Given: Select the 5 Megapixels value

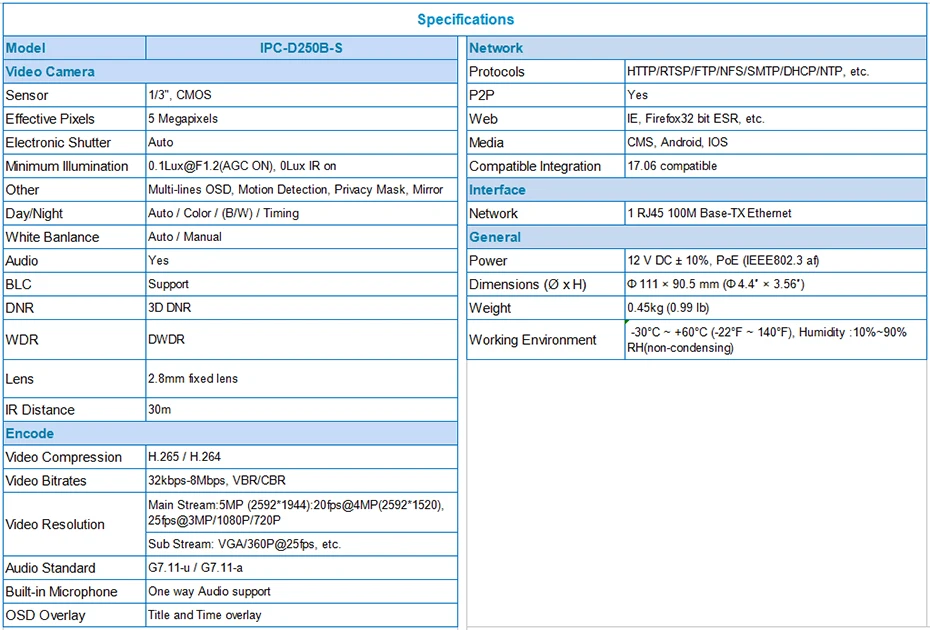Looking at the screenshot, I should (183, 119).
